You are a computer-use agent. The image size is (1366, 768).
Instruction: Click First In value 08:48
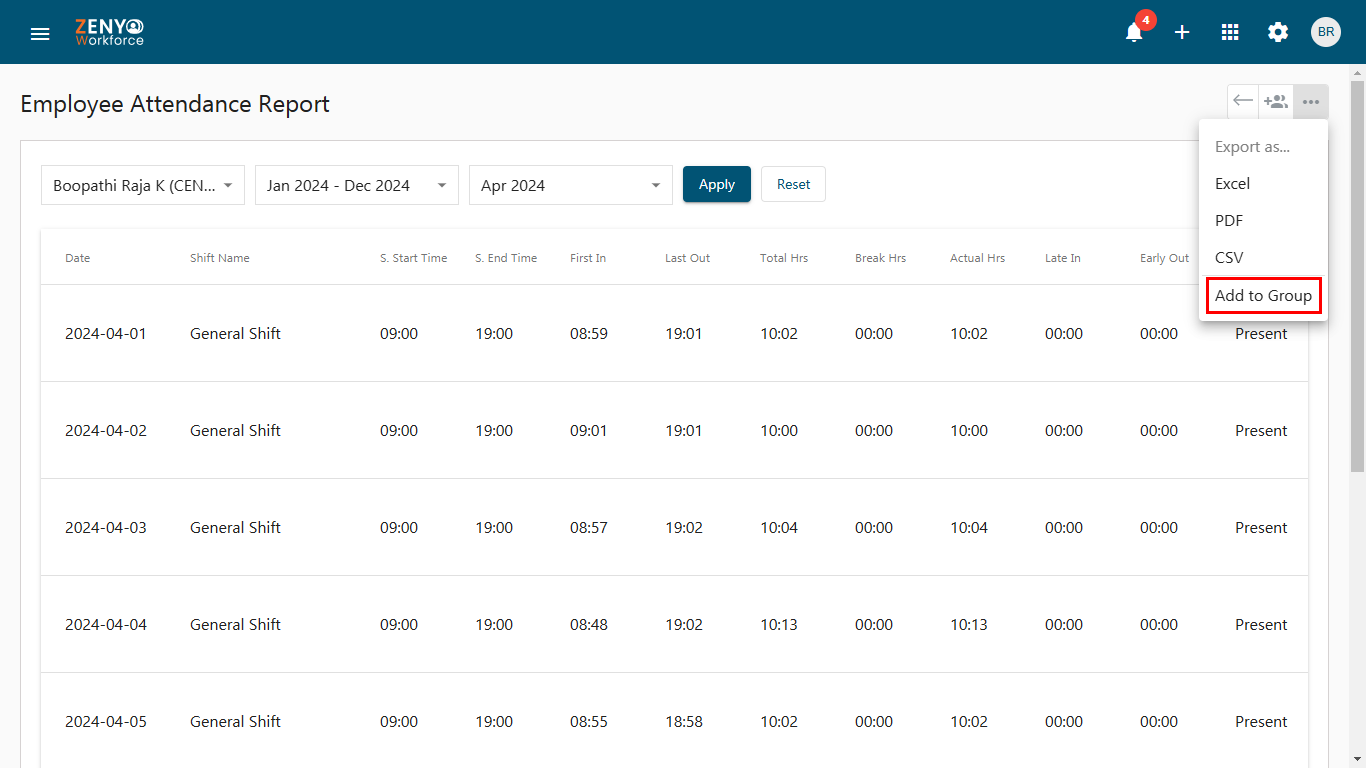589,625
